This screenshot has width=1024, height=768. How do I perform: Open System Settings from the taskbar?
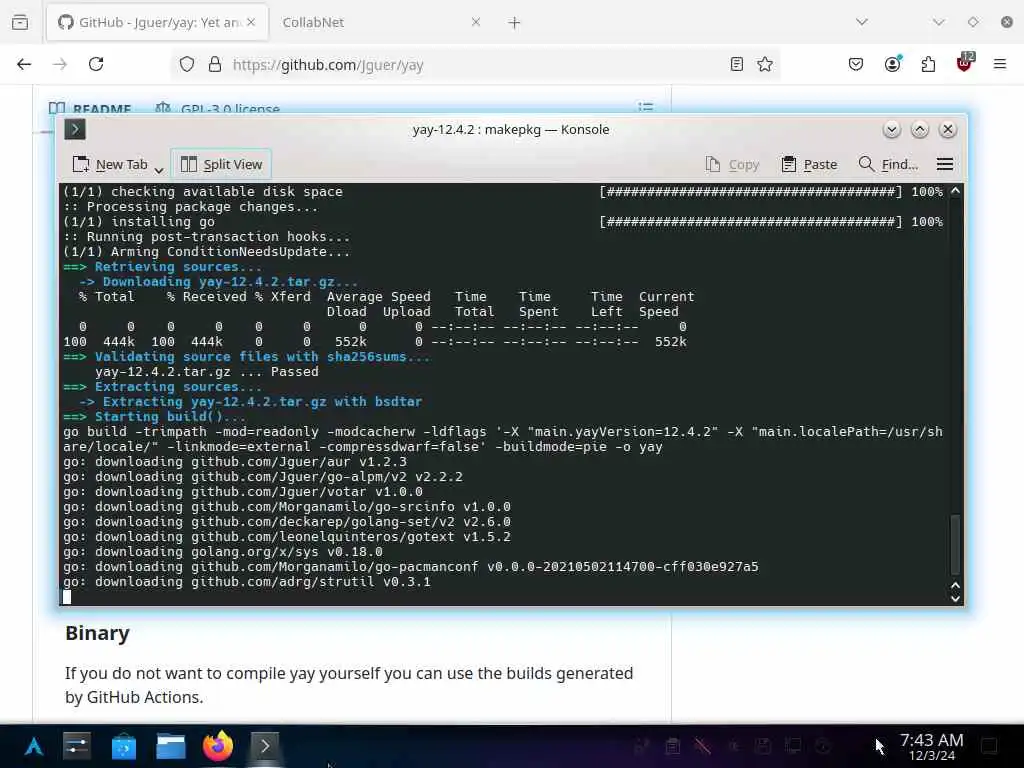click(x=77, y=746)
